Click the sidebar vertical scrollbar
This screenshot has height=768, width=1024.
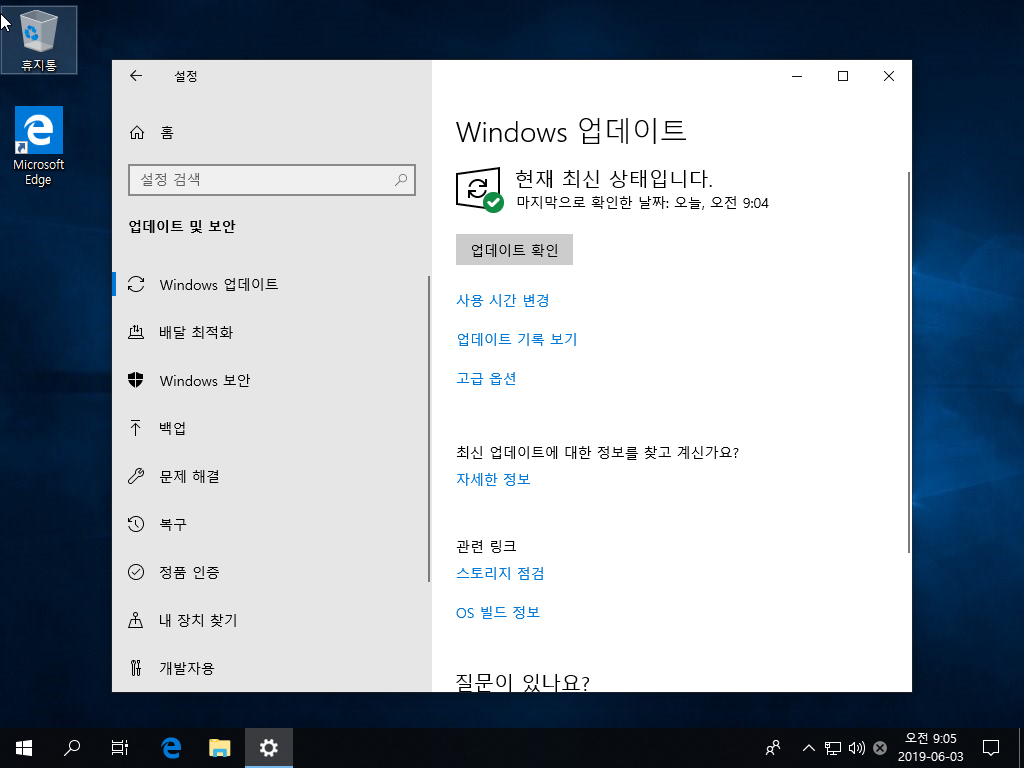(x=429, y=428)
